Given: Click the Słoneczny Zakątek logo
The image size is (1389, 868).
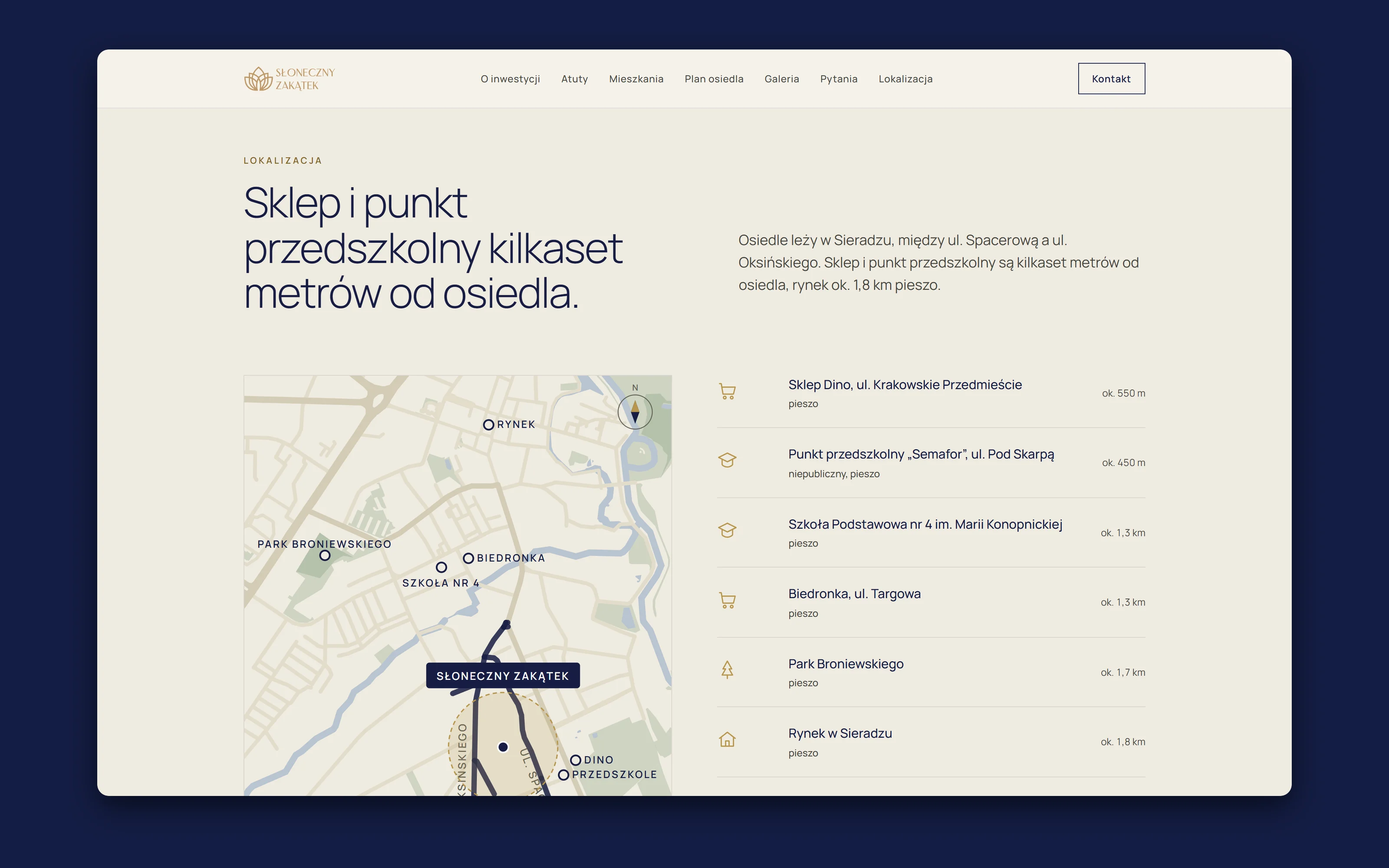Looking at the screenshot, I should pos(289,79).
